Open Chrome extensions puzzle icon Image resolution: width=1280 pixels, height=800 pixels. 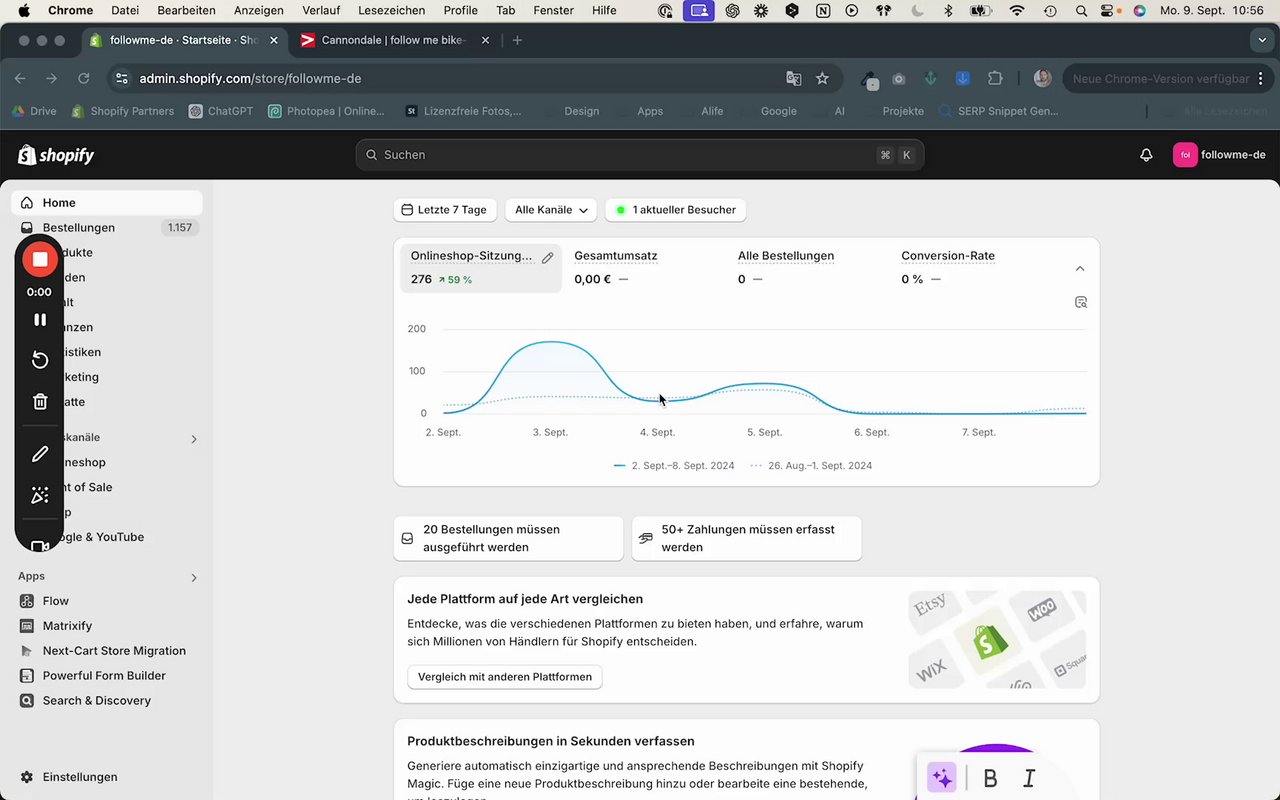pos(994,78)
